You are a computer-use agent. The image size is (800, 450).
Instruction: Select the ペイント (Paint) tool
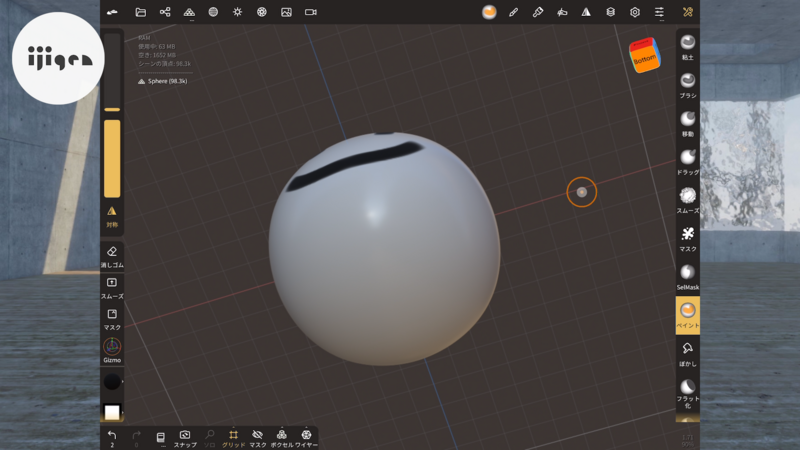tap(688, 315)
